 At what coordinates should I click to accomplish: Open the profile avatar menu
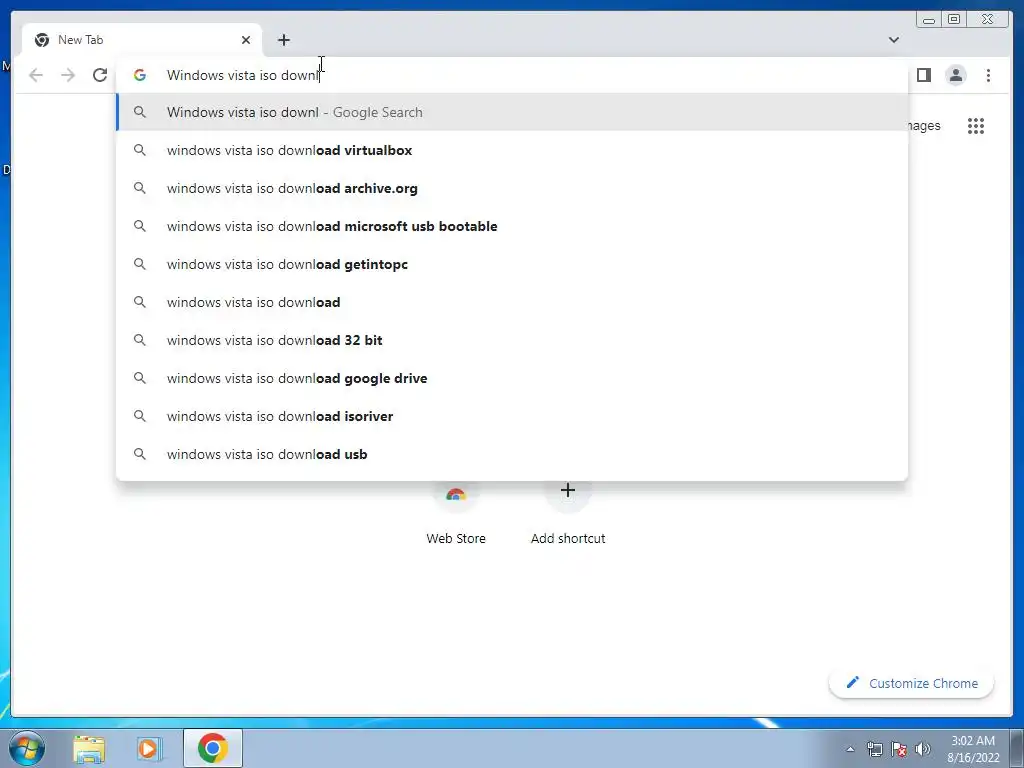(956, 75)
